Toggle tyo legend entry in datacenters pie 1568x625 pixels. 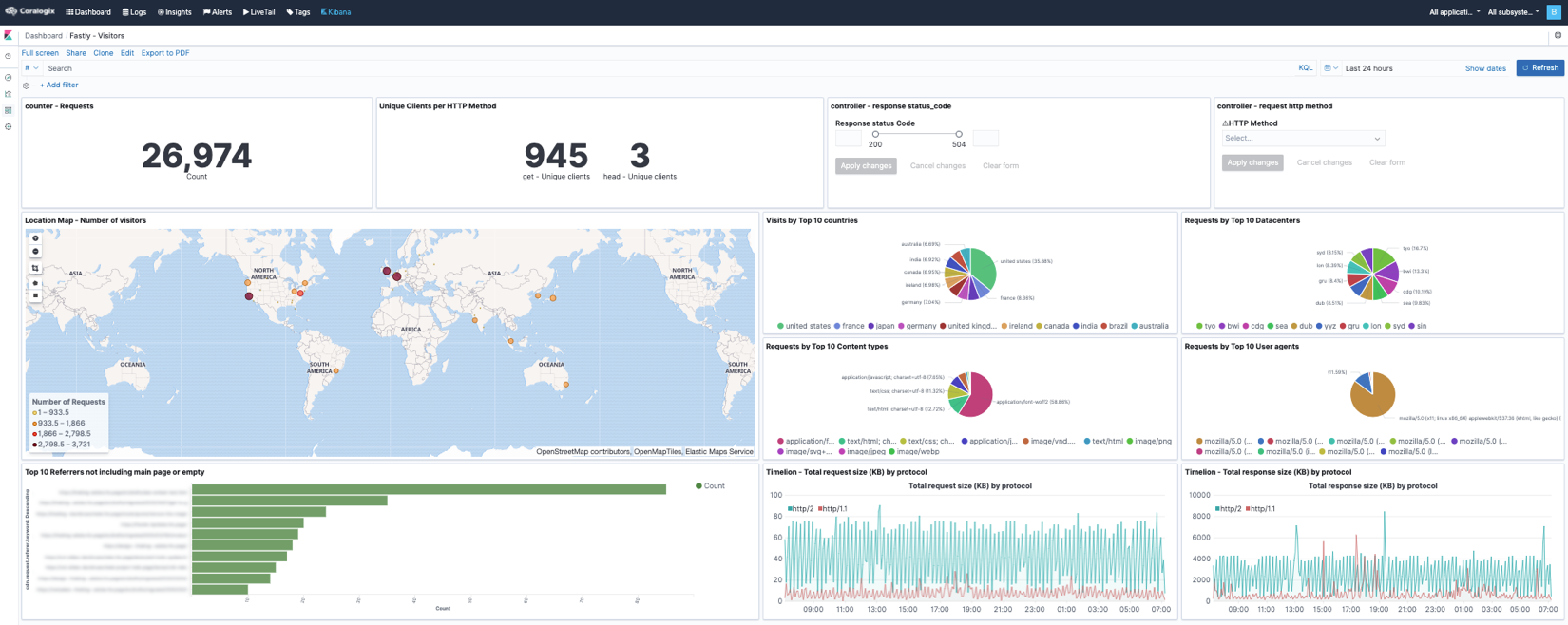(1207, 326)
